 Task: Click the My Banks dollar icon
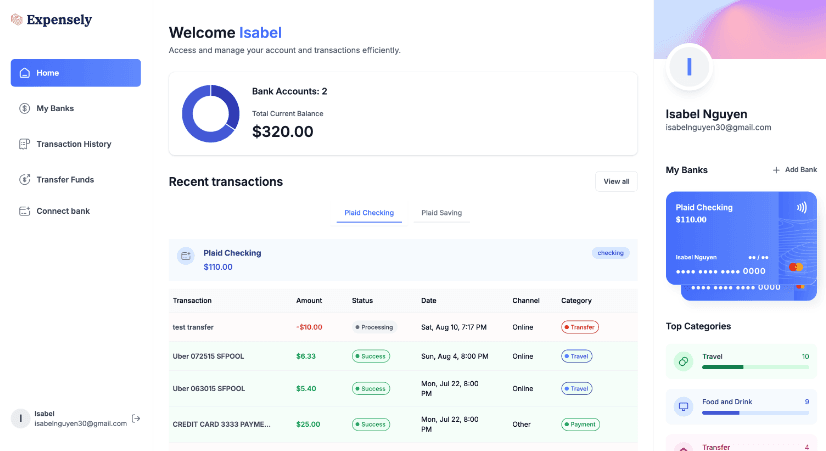tap(24, 109)
